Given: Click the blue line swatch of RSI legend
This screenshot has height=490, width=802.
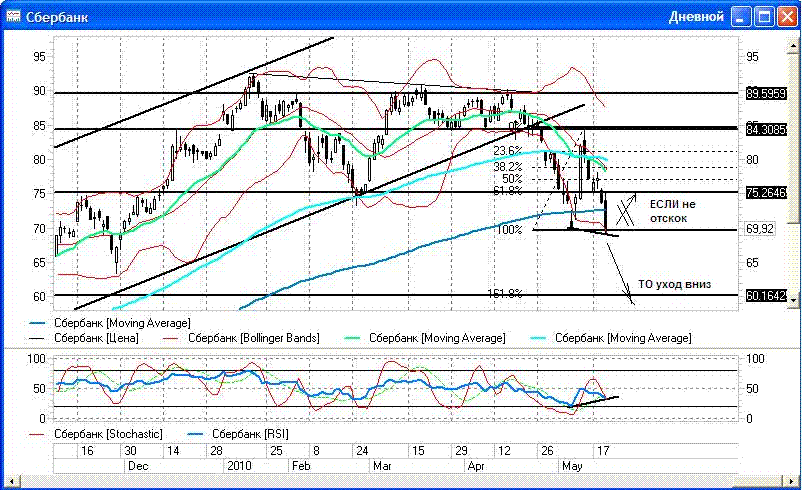Looking at the screenshot, I should pyautogui.click(x=197, y=434).
